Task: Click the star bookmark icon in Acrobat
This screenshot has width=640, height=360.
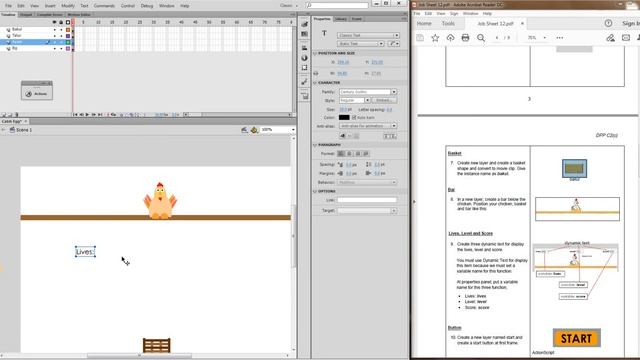Action: click(435, 38)
